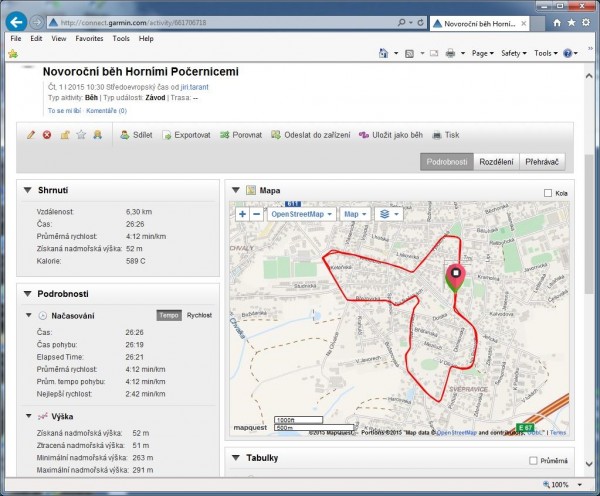600x496 pixels.
Task: Click Porovnat to compare activity
Action: [241, 135]
